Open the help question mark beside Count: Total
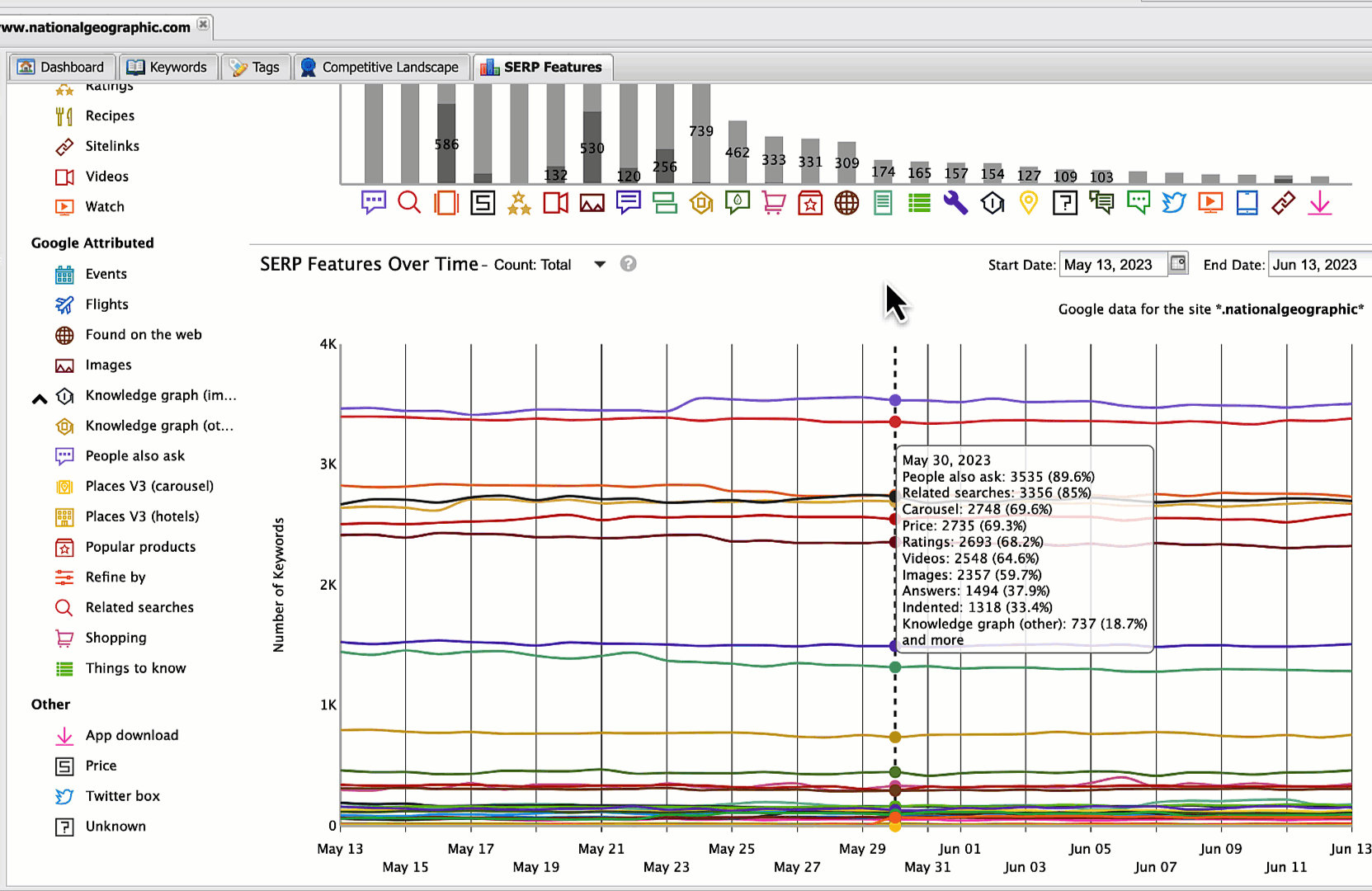The height and width of the screenshot is (891, 1372). [x=628, y=264]
